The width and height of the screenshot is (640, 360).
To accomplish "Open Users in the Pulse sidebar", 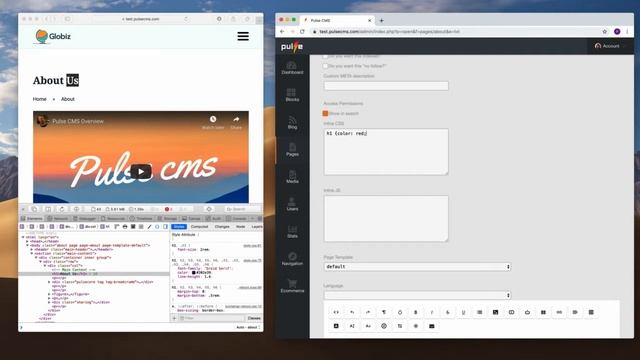I will (292, 204).
